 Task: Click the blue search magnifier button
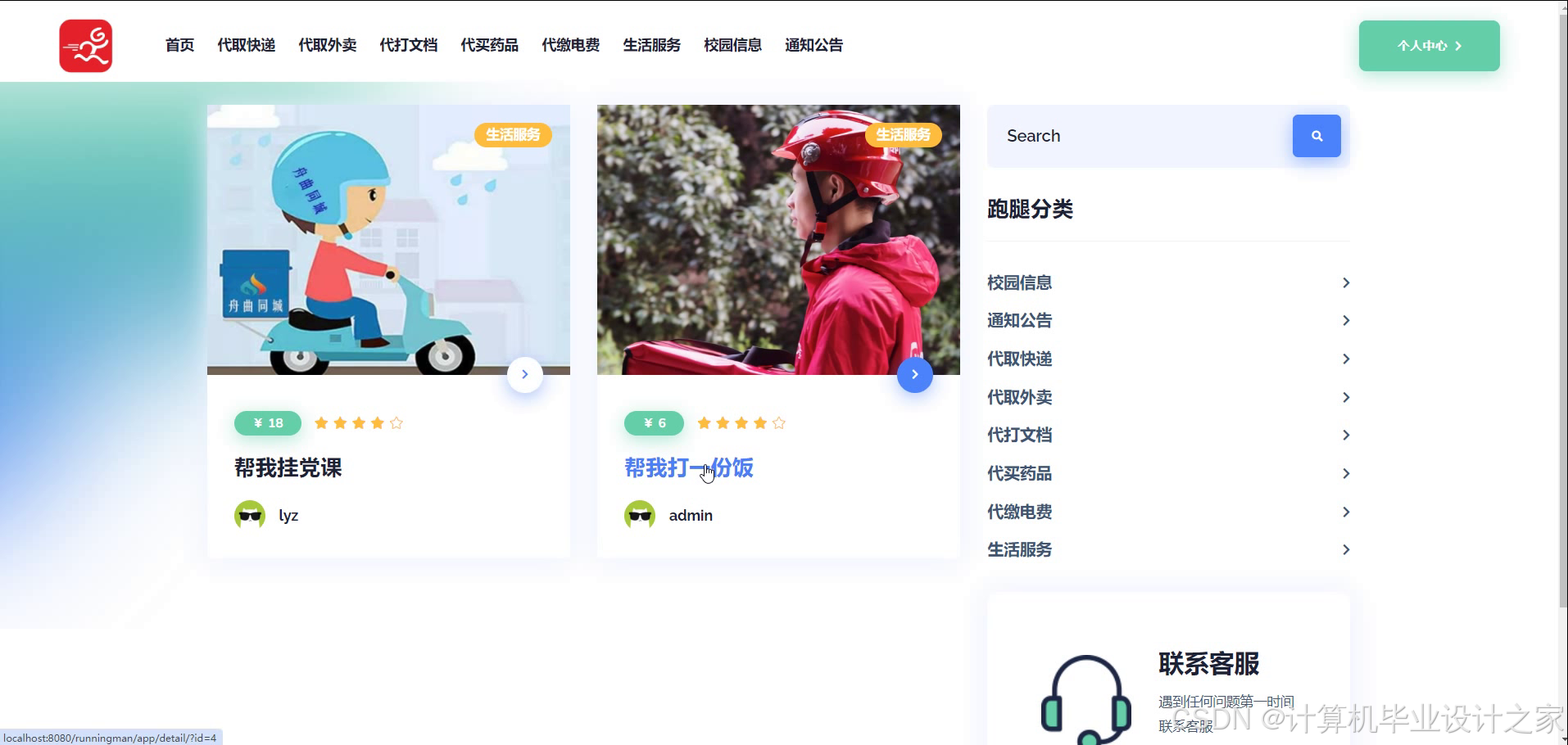pyautogui.click(x=1316, y=136)
